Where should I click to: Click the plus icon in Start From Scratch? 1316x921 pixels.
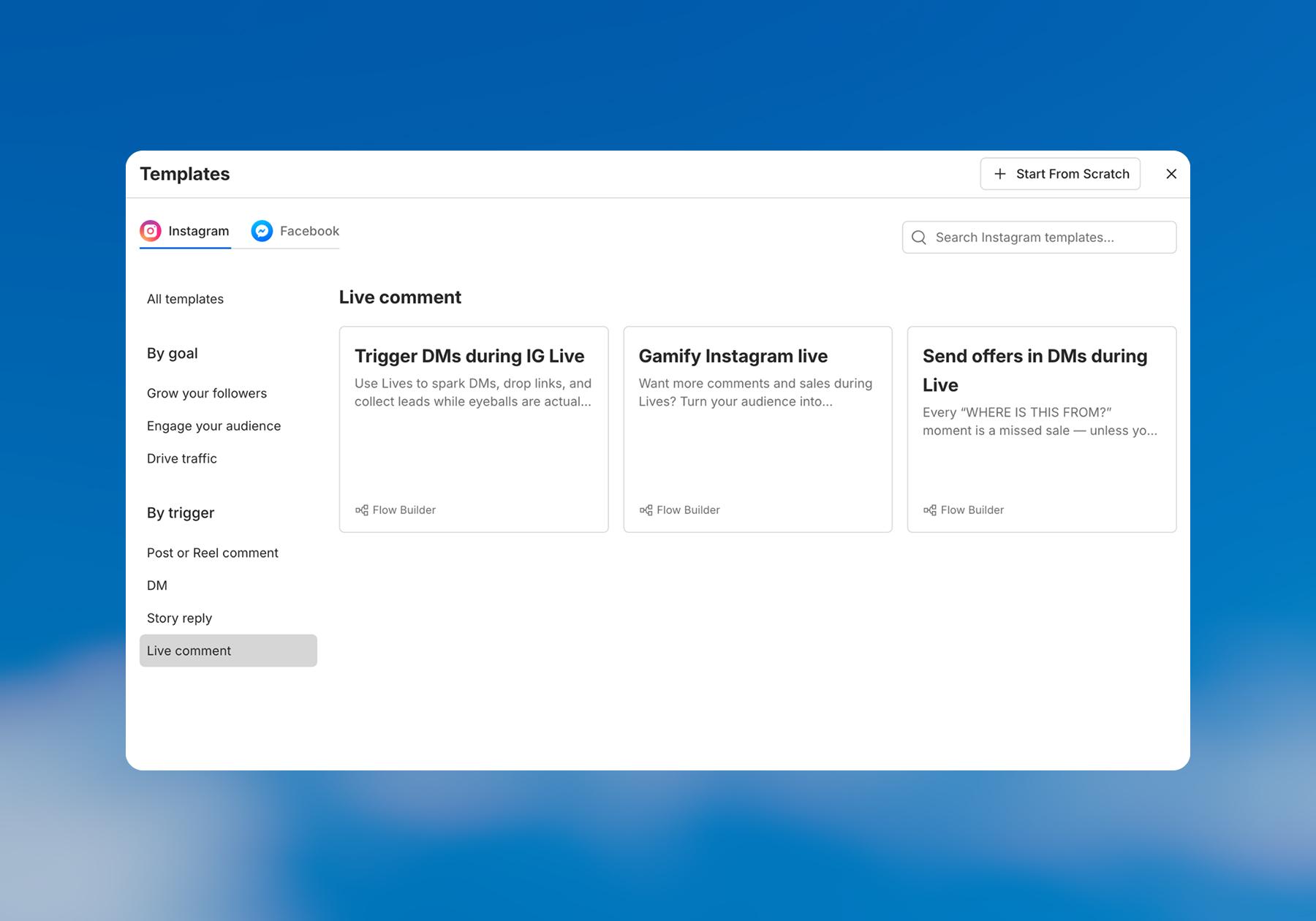pos(1000,174)
